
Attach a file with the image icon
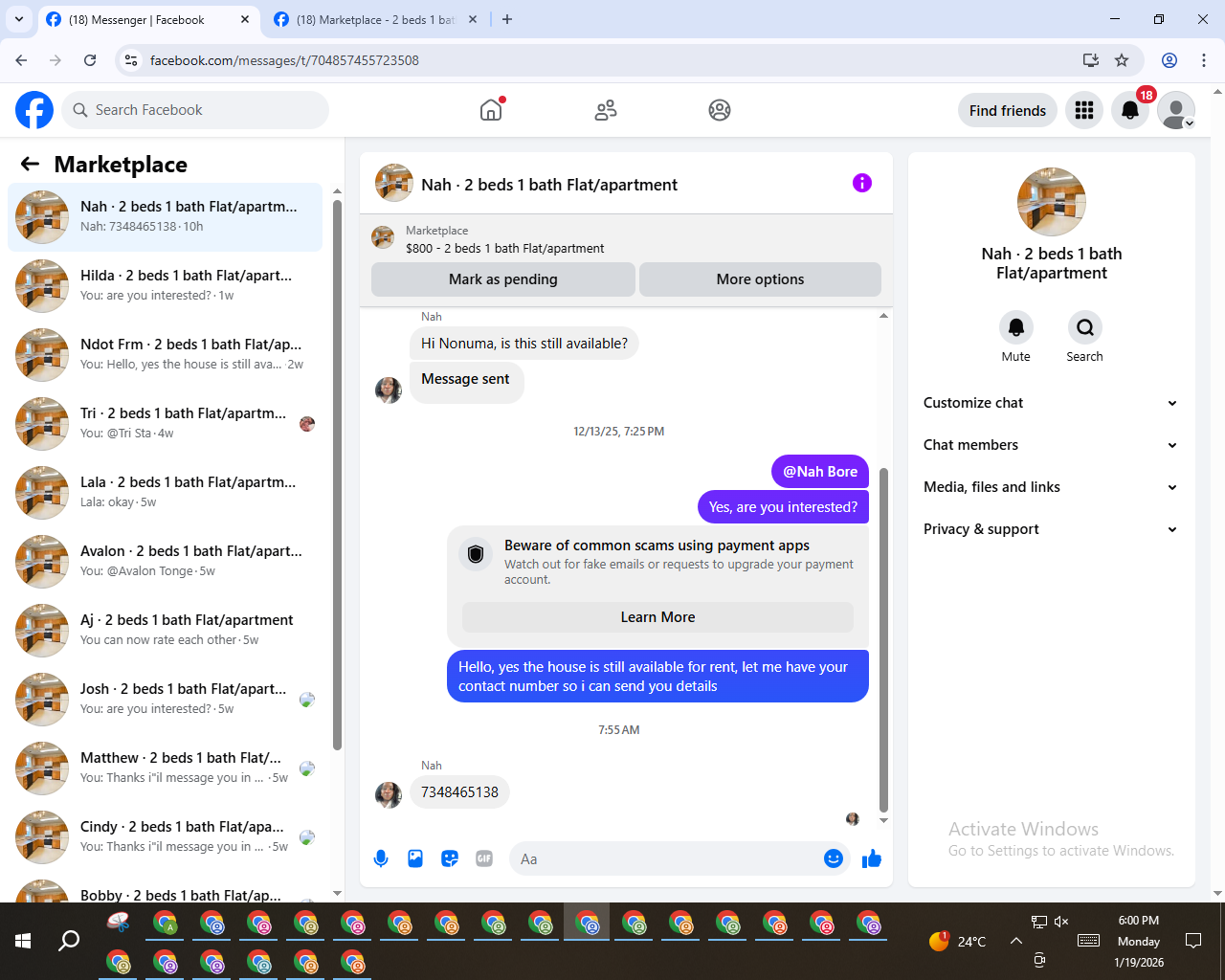415,858
